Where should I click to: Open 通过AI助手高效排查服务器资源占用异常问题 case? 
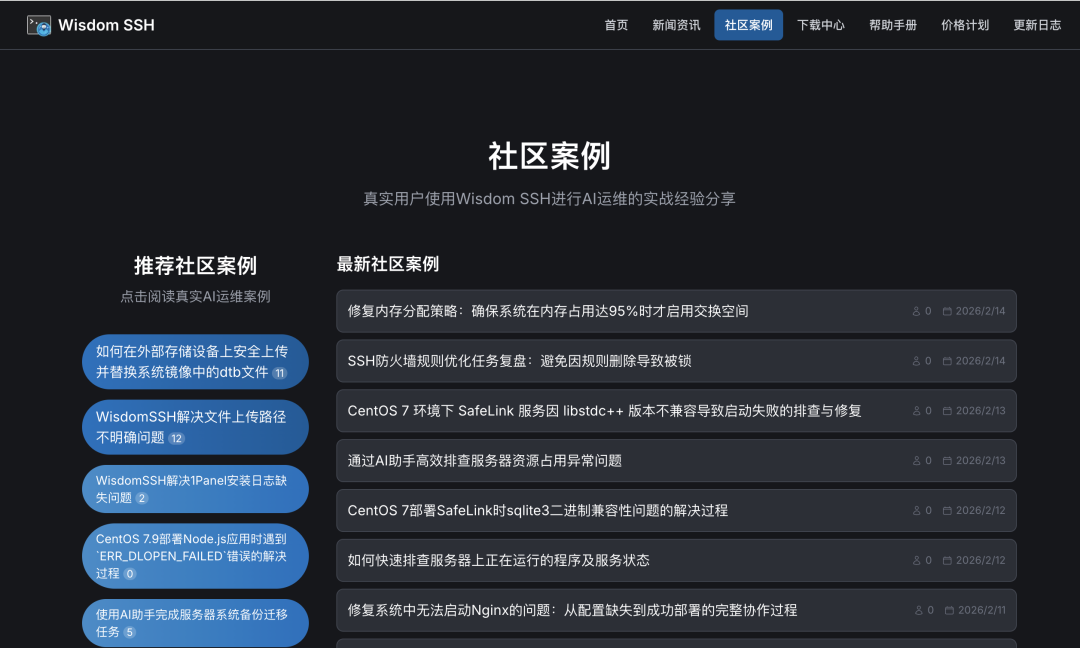[x=676, y=461]
